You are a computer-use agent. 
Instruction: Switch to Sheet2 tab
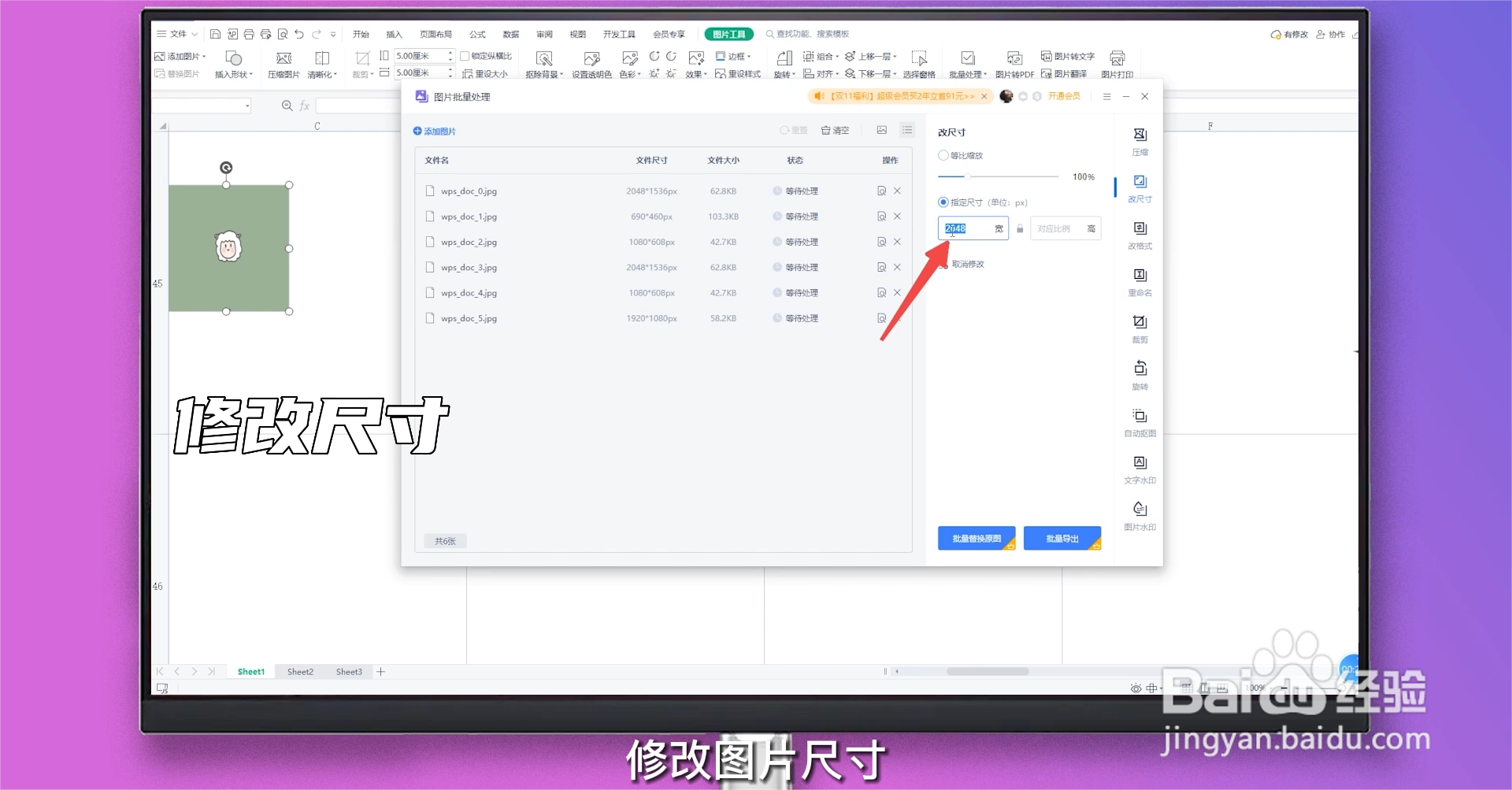(x=300, y=672)
